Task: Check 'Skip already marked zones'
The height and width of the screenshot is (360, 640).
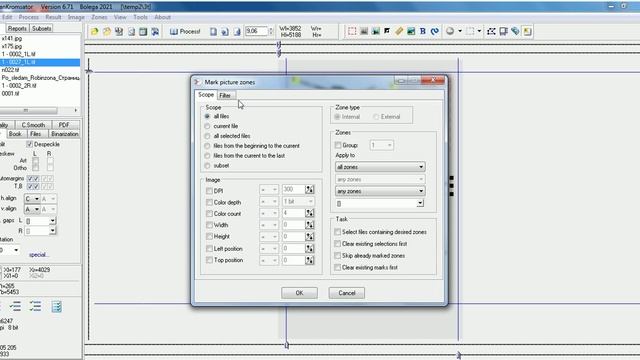Action: (338, 256)
